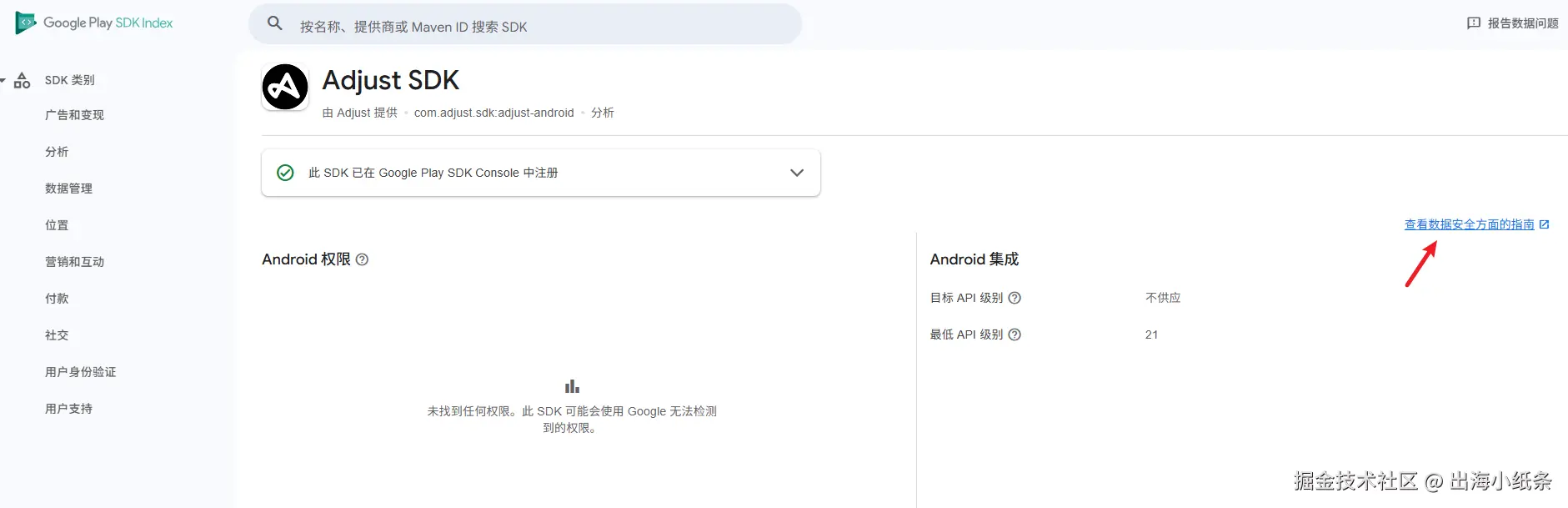Click external link icon beside data safety guide
Viewport: 1568px width, 508px height.
[1544, 224]
